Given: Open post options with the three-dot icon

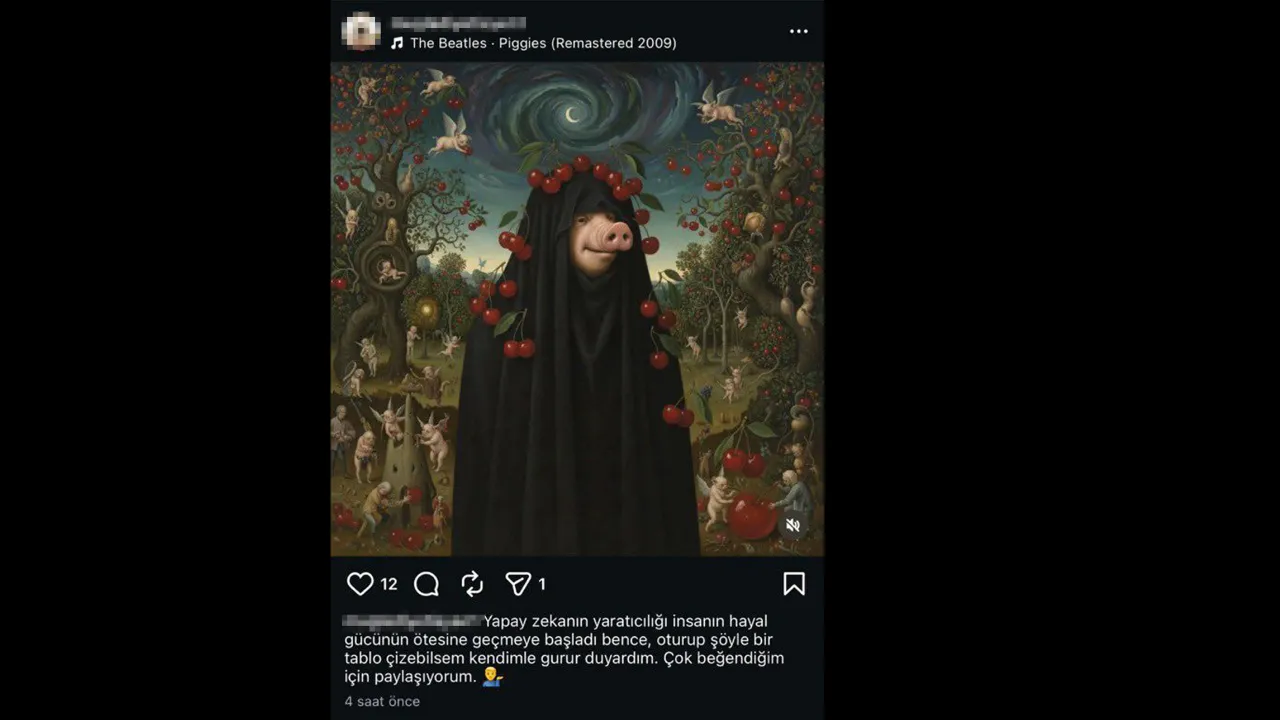Looking at the screenshot, I should tap(798, 30).
